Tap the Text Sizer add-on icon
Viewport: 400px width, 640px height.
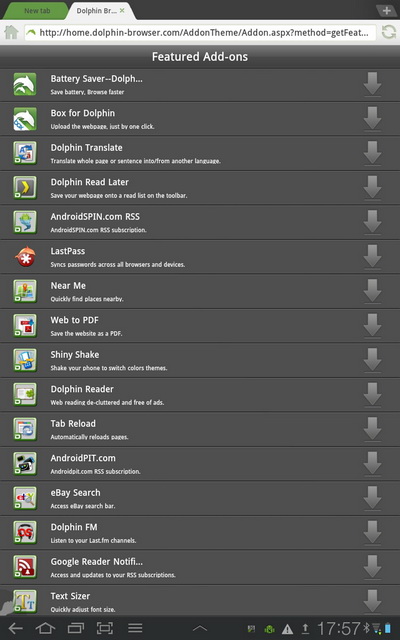tap(25, 601)
